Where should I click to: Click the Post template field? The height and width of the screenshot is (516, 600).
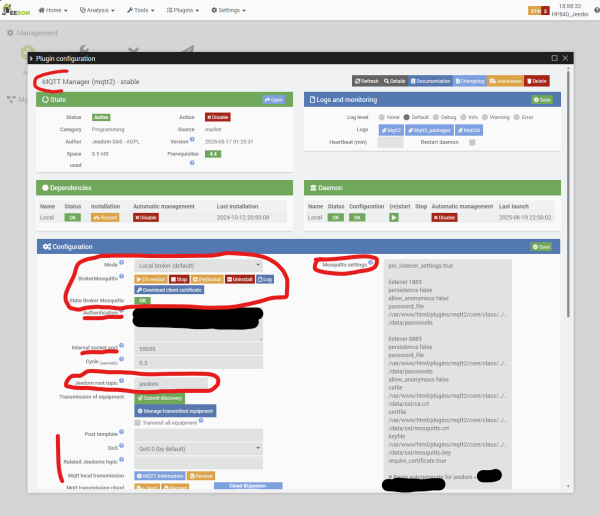tap(198, 435)
